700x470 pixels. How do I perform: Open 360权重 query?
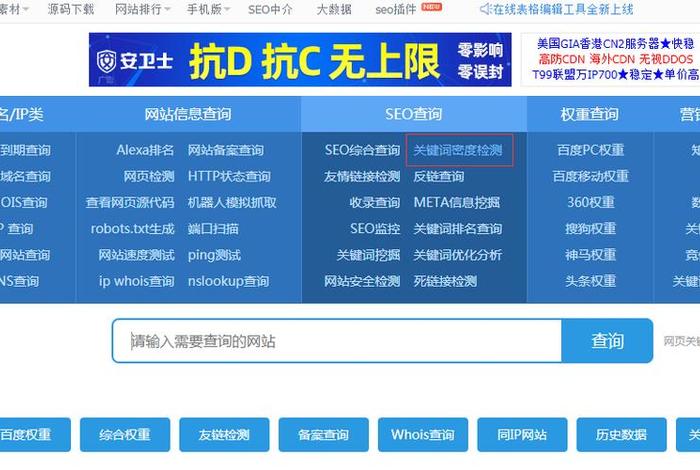(590, 203)
